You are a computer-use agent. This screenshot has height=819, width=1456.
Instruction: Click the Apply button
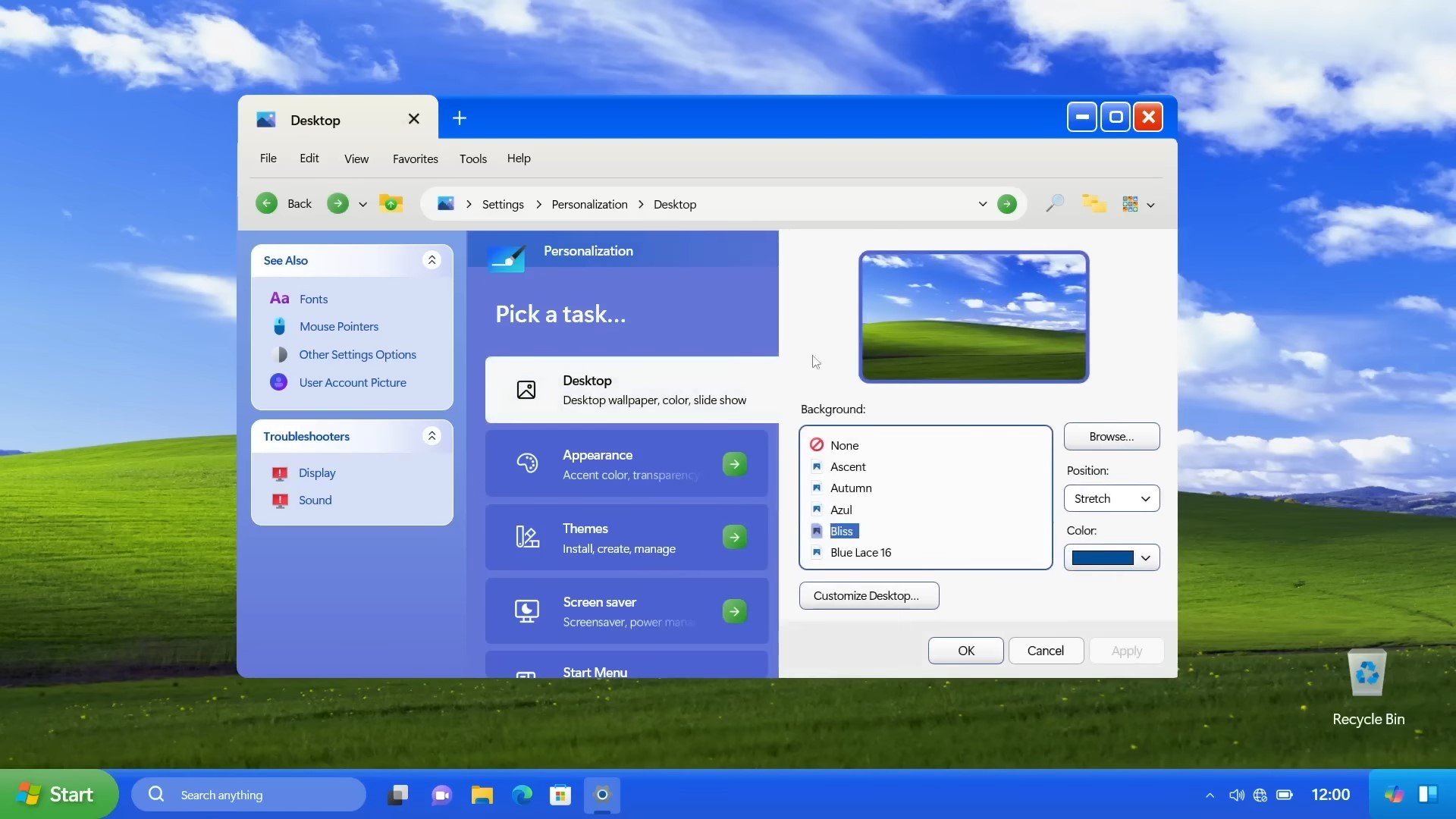(1126, 651)
